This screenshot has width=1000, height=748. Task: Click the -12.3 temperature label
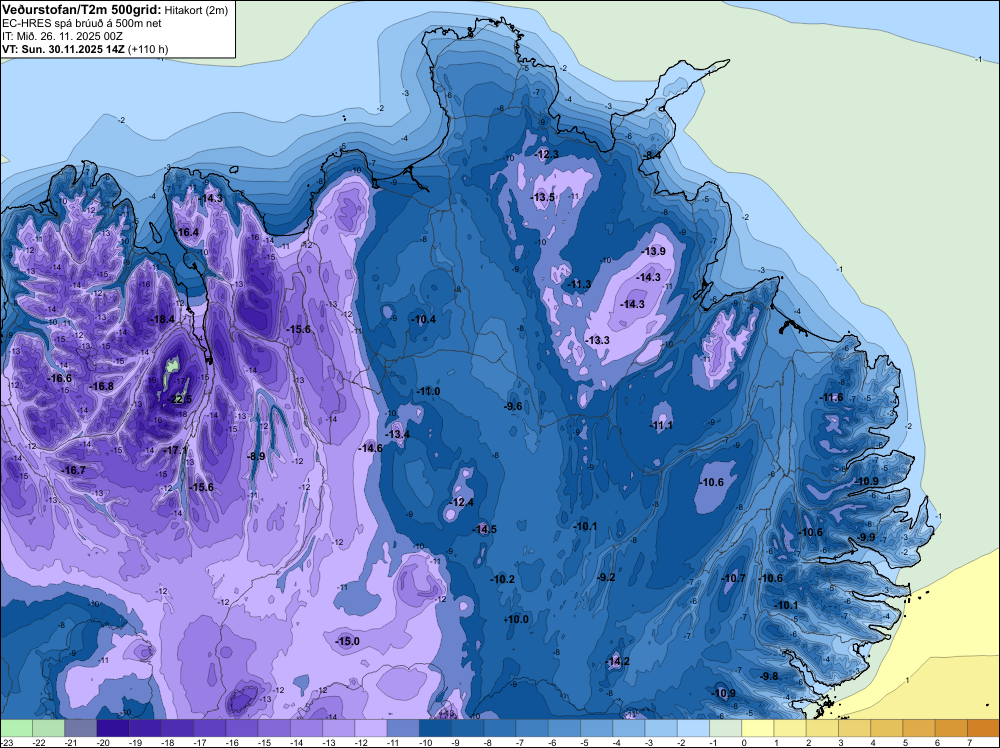click(x=546, y=154)
